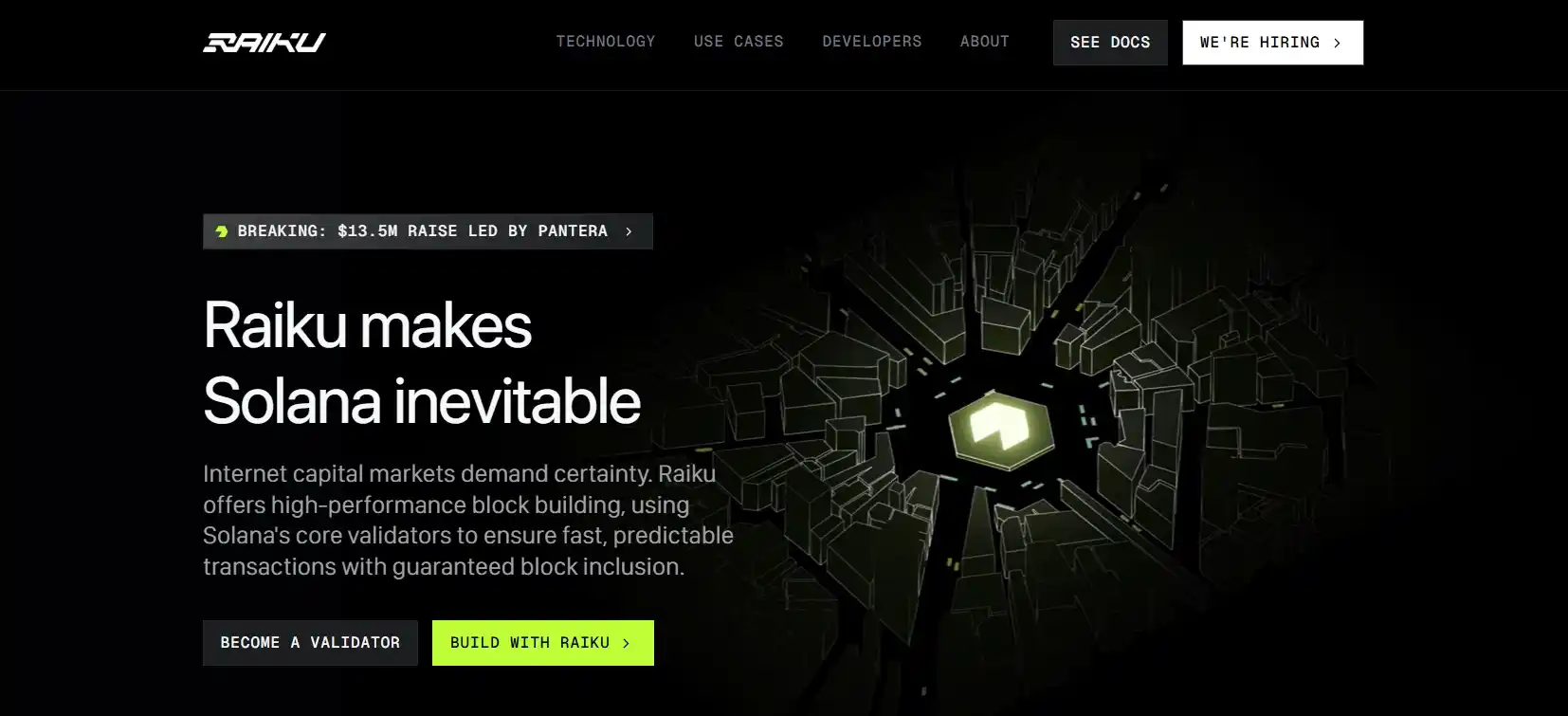Click the Raiku logo in the header
Screen dimensions: 1568x716
[264, 42]
